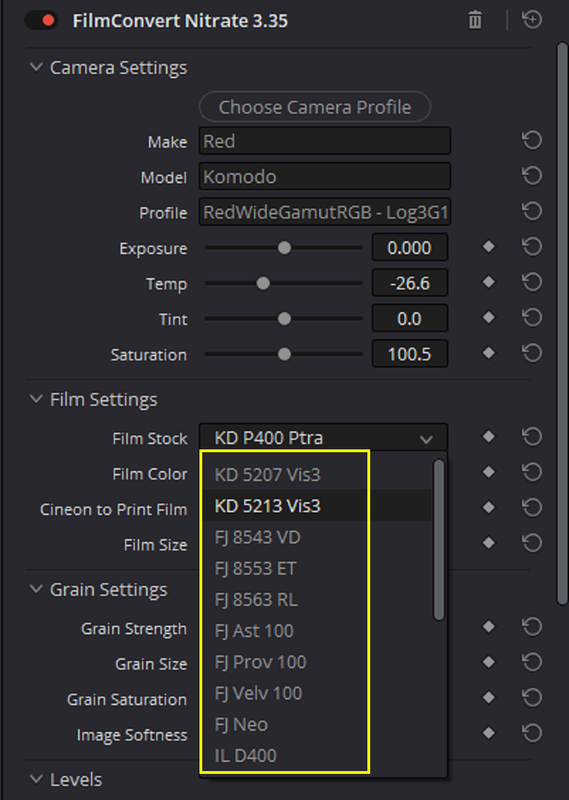Viewport: 569px width, 800px height.
Task: Click the film stock list scrollbar
Action: 438,540
